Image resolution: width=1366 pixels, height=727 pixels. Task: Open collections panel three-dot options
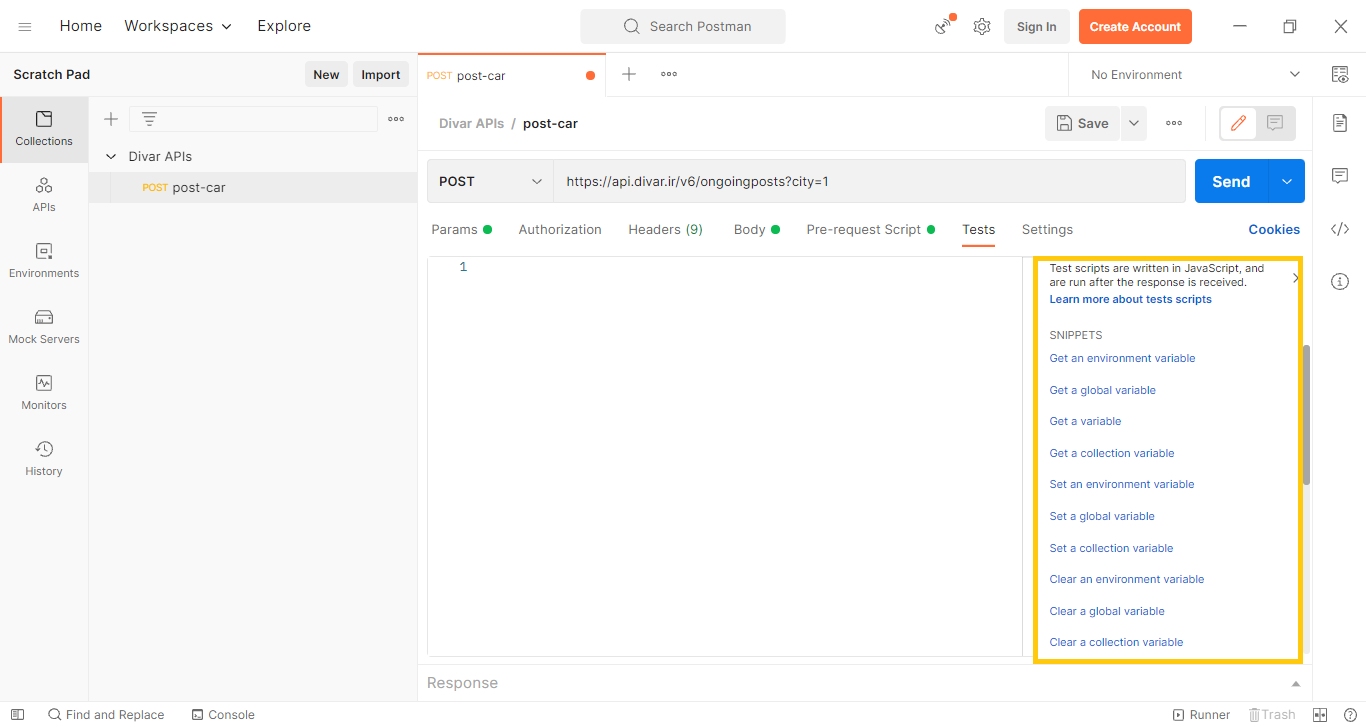396,119
